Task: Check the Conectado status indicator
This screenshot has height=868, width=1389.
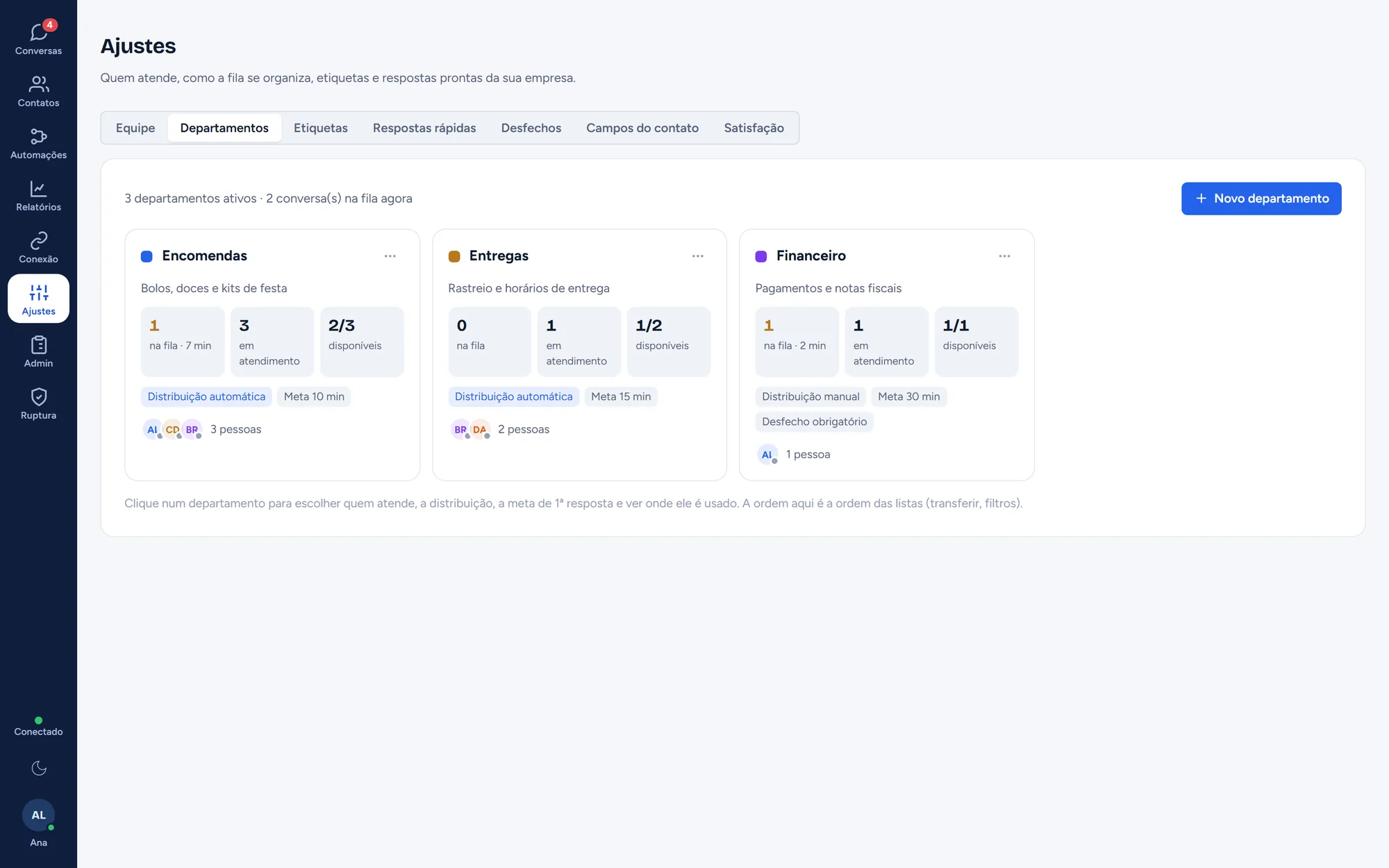Action: pyautogui.click(x=38, y=726)
